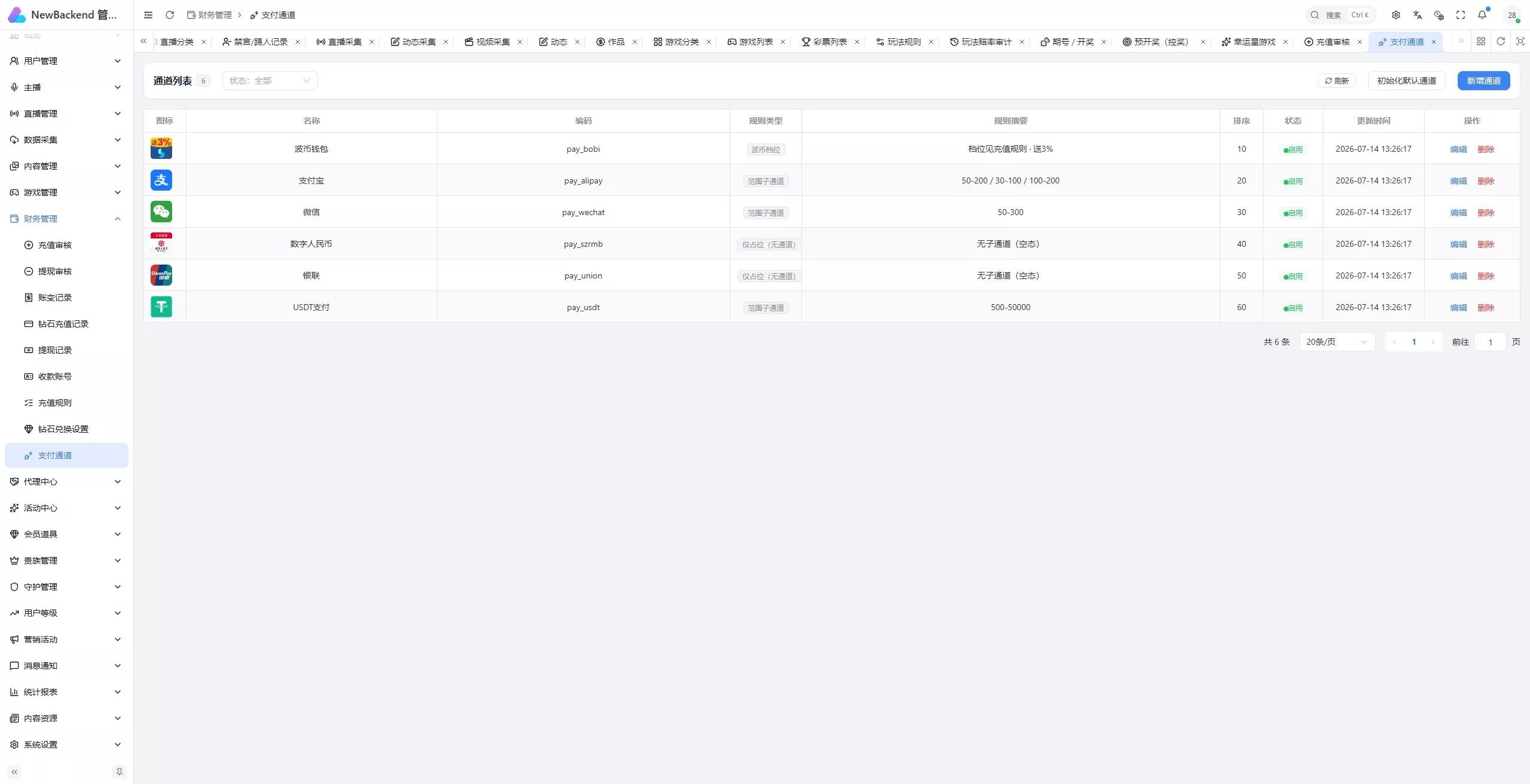Pin the sidebar with pin icon
Viewport: 1530px width, 784px height.
pyautogui.click(x=120, y=771)
